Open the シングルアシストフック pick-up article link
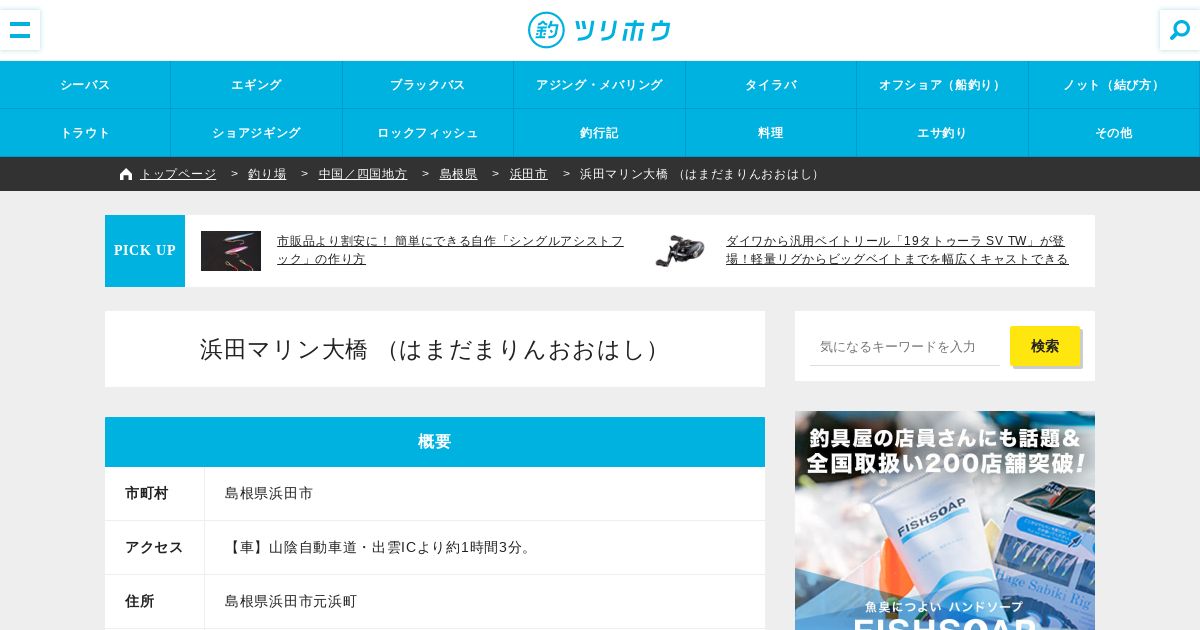 pos(451,250)
